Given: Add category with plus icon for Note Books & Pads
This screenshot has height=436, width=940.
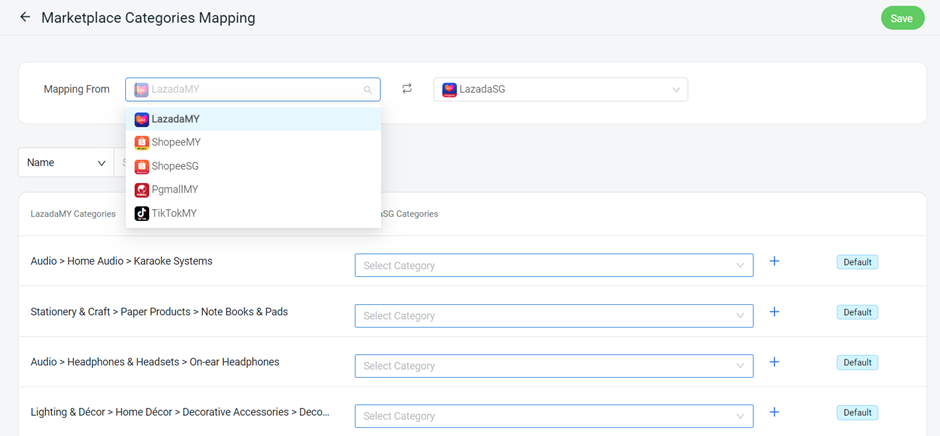Looking at the screenshot, I should click(x=774, y=311).
